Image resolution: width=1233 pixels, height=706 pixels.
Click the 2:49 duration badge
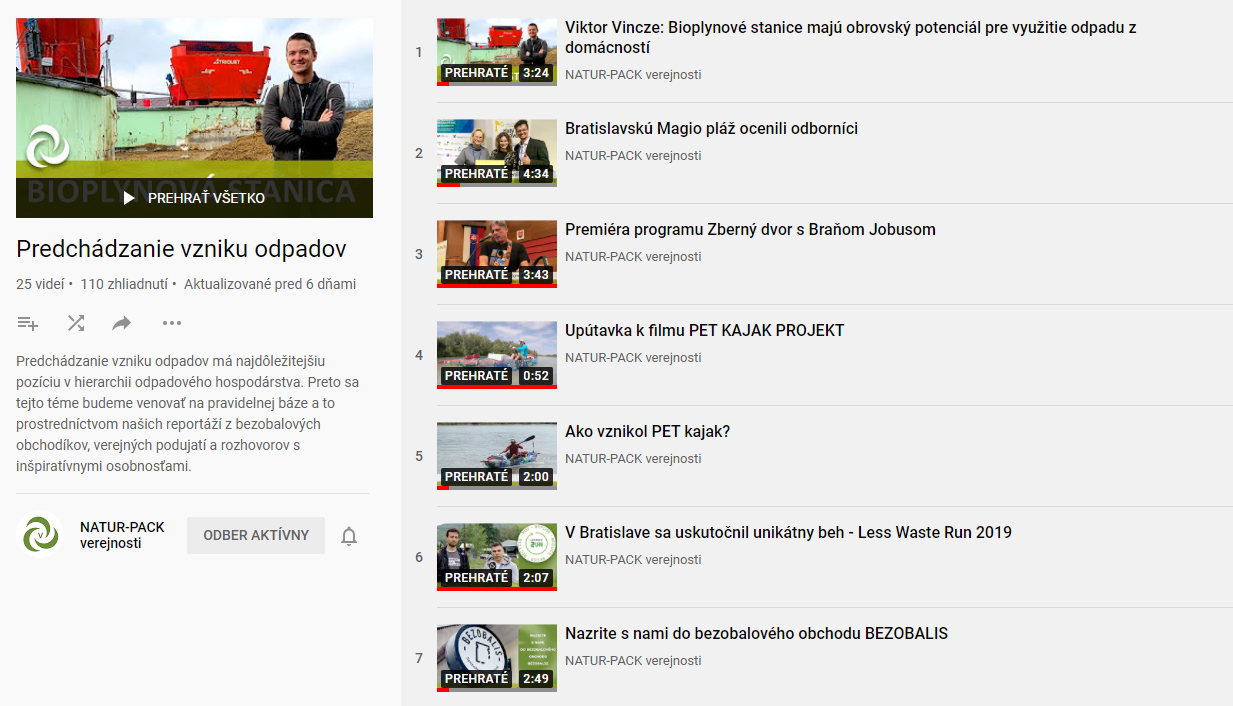point(536,679)
